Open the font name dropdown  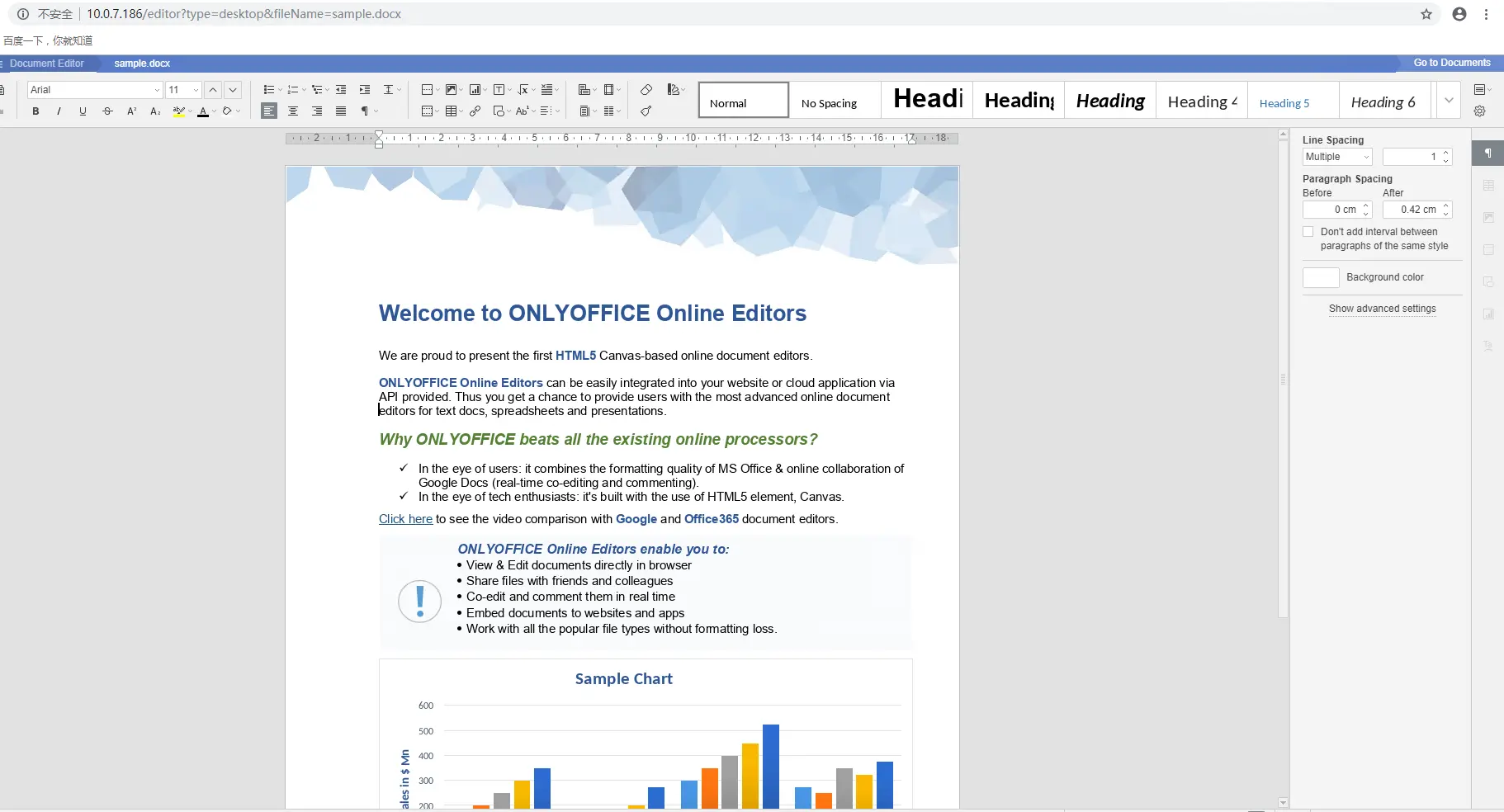[x=157, y=90]
